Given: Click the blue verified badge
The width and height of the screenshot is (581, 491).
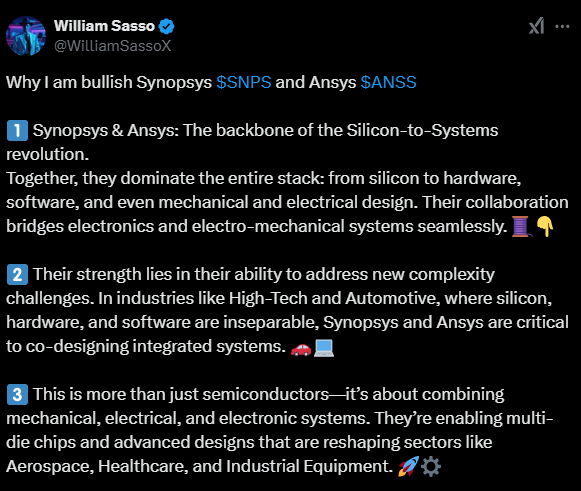Looking at the screenshot, I should (x=166, y=26).
